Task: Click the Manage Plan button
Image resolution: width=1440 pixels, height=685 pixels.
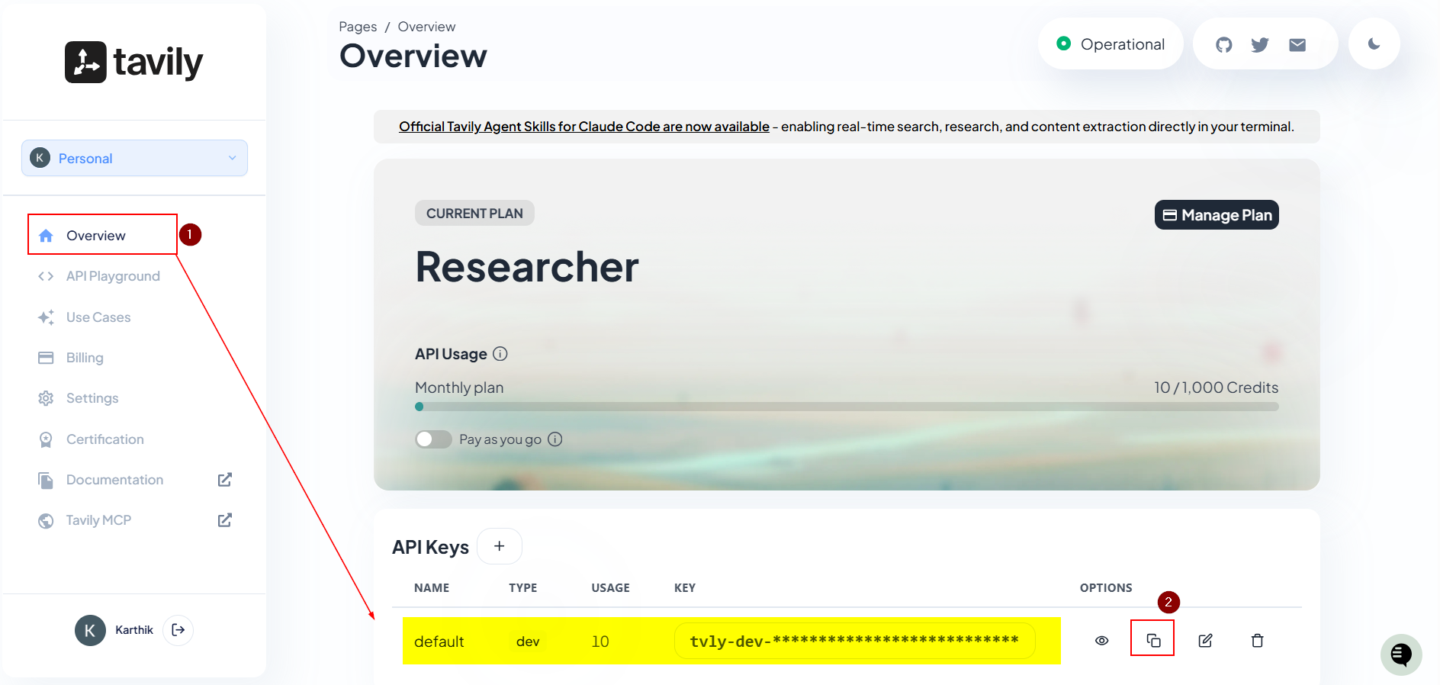Action: tap(1216, 215)
